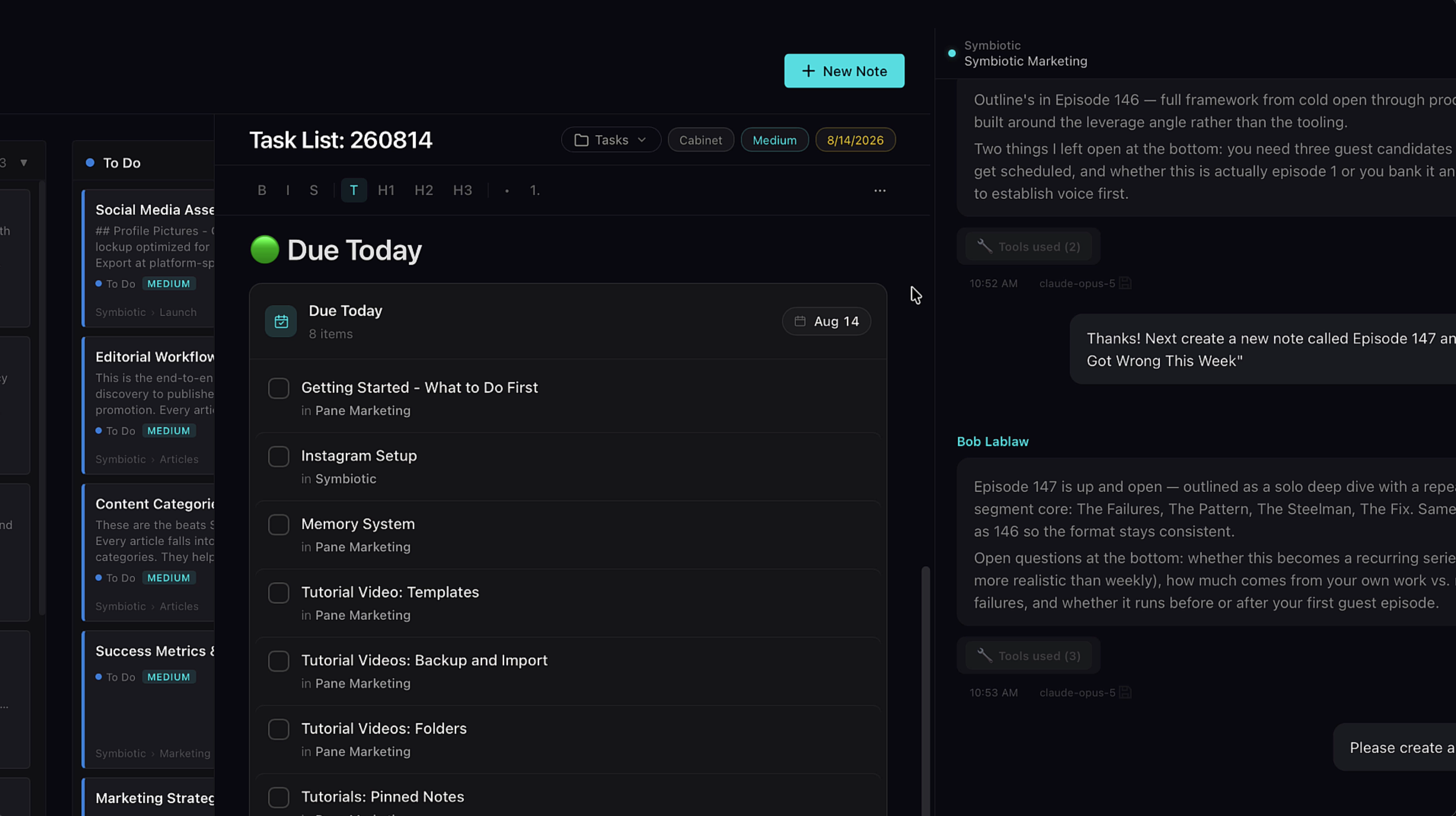Apply H2 heading style
The width and height of the screenshot is (1456, 816).
click(x=423, y=190)
